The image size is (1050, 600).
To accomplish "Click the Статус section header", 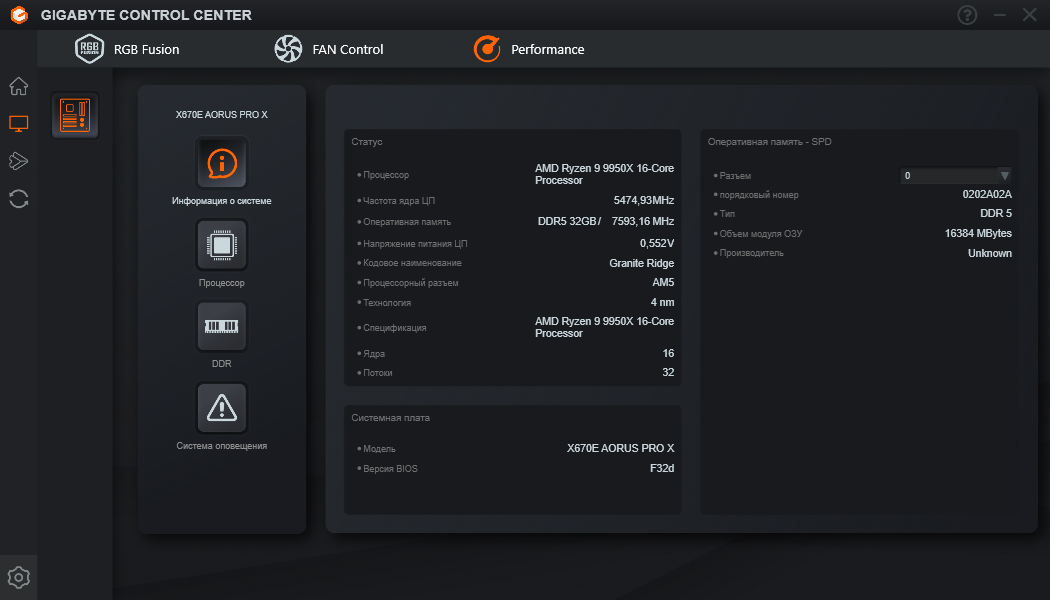I will coord(367,142).
